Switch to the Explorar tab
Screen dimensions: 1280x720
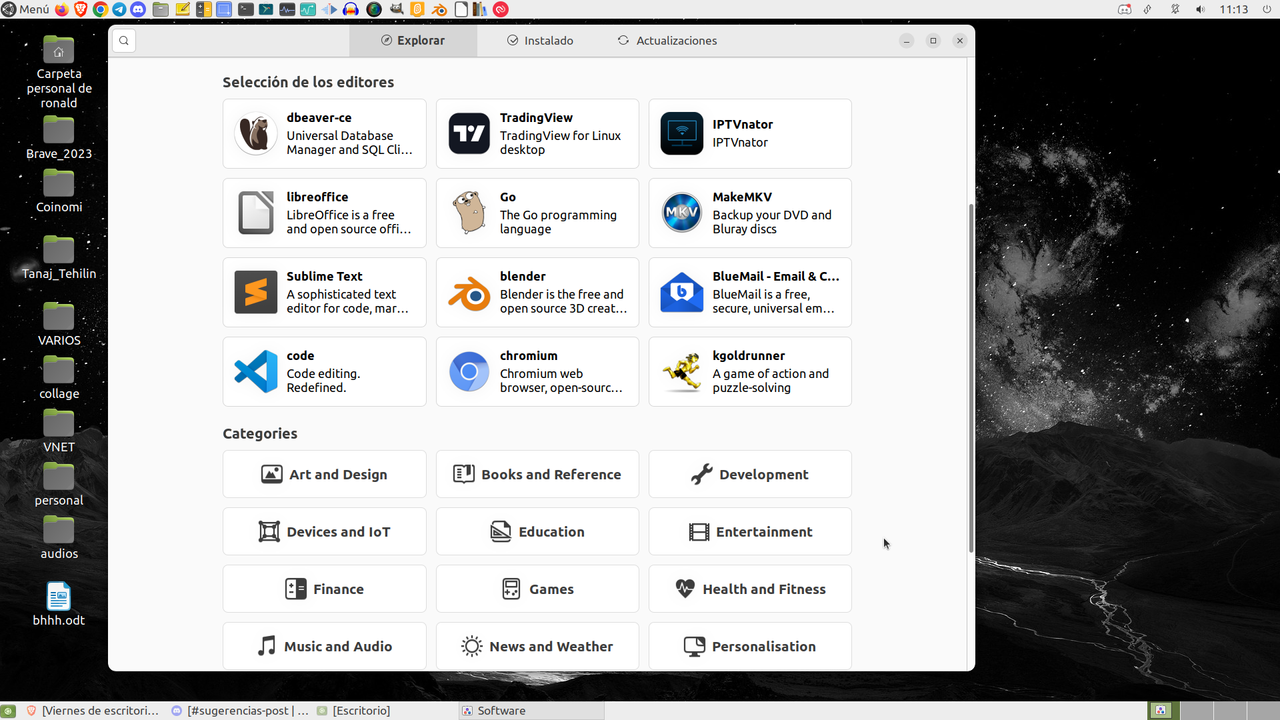(413, 41)
